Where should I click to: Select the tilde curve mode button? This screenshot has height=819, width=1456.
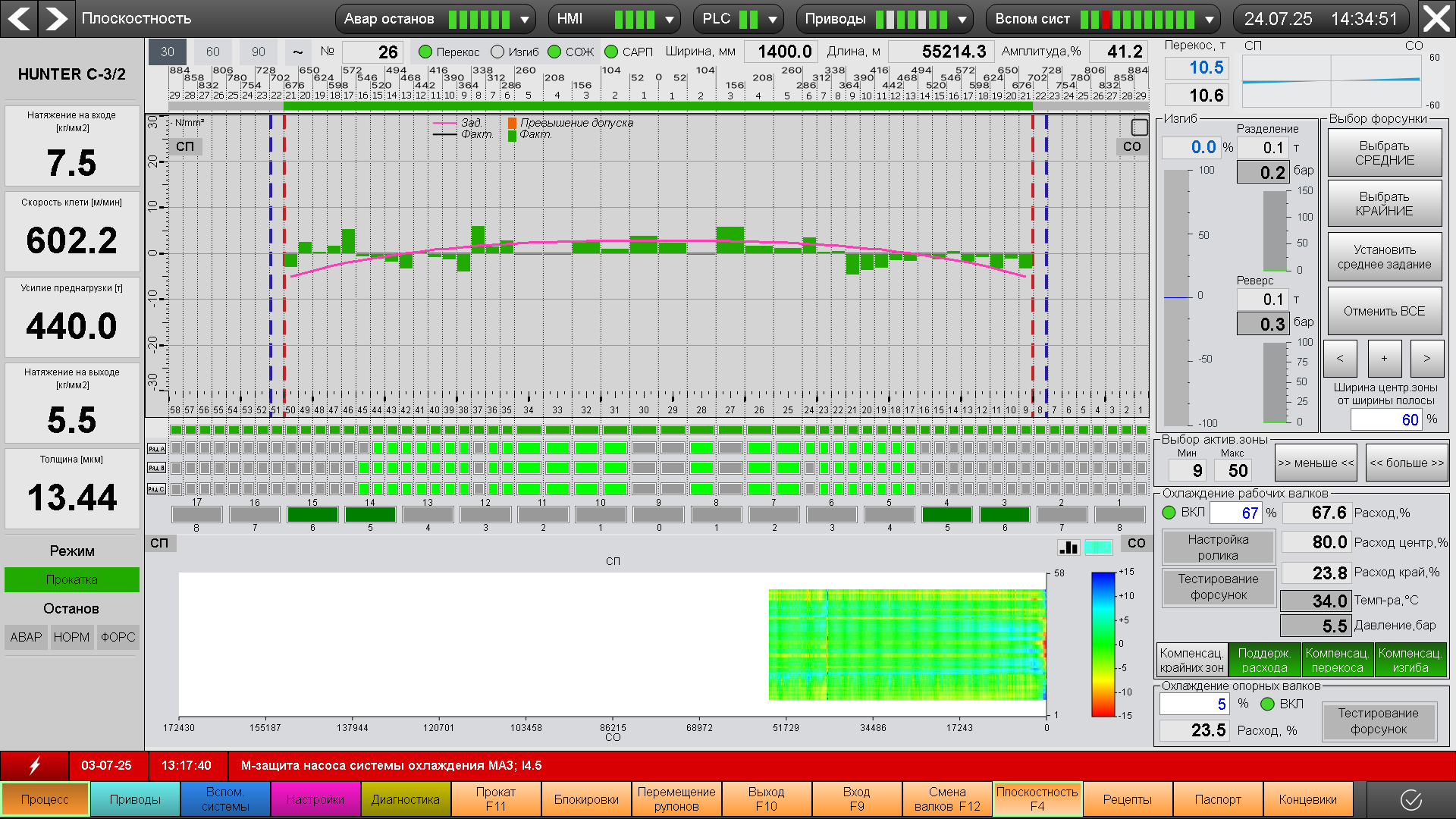click(297, 52)
